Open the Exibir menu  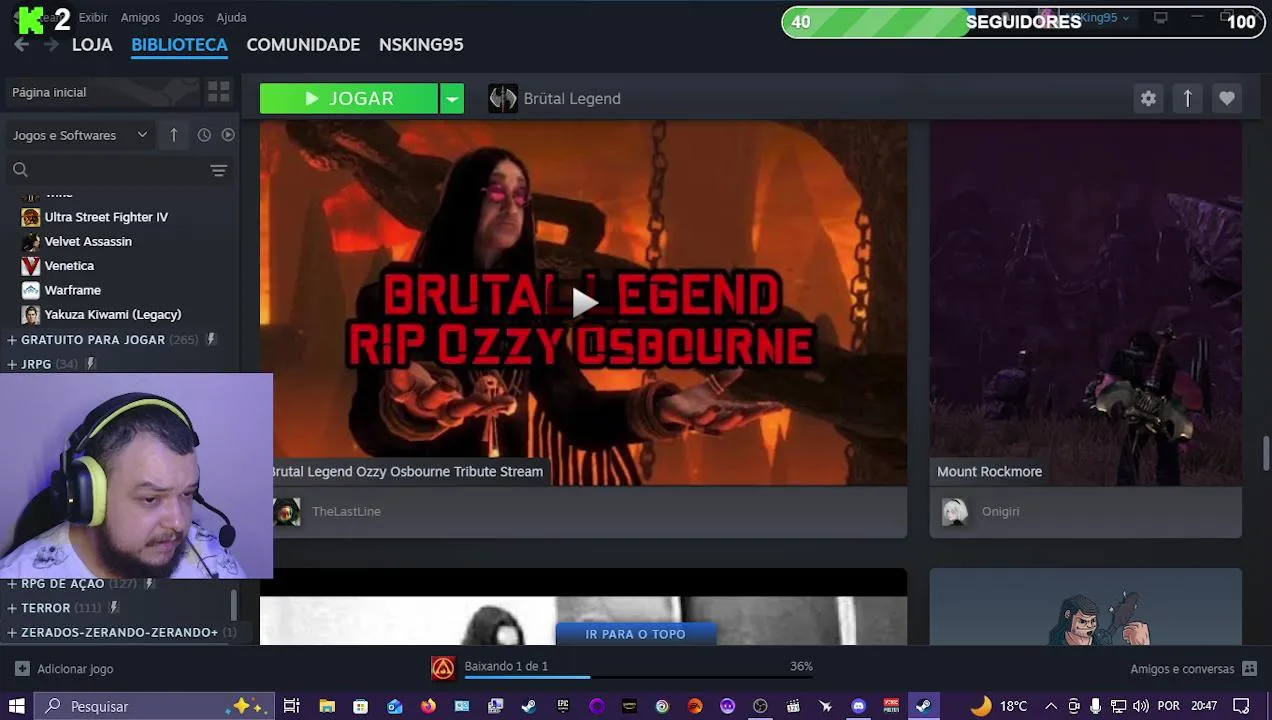pos(93,17)
